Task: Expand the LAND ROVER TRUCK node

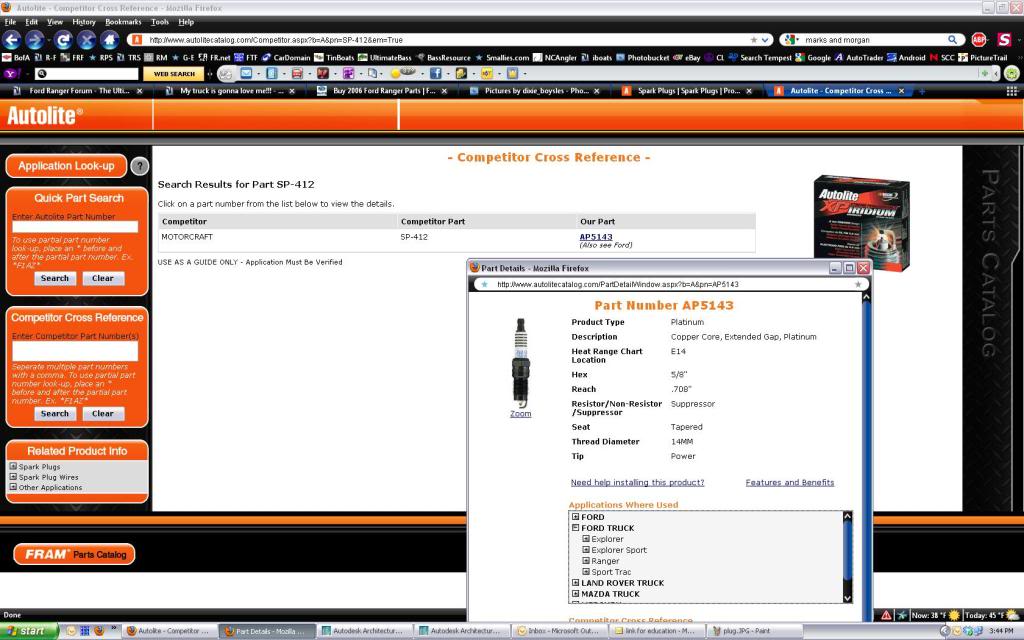Action: pyautogui.click(x=575, y=583)
